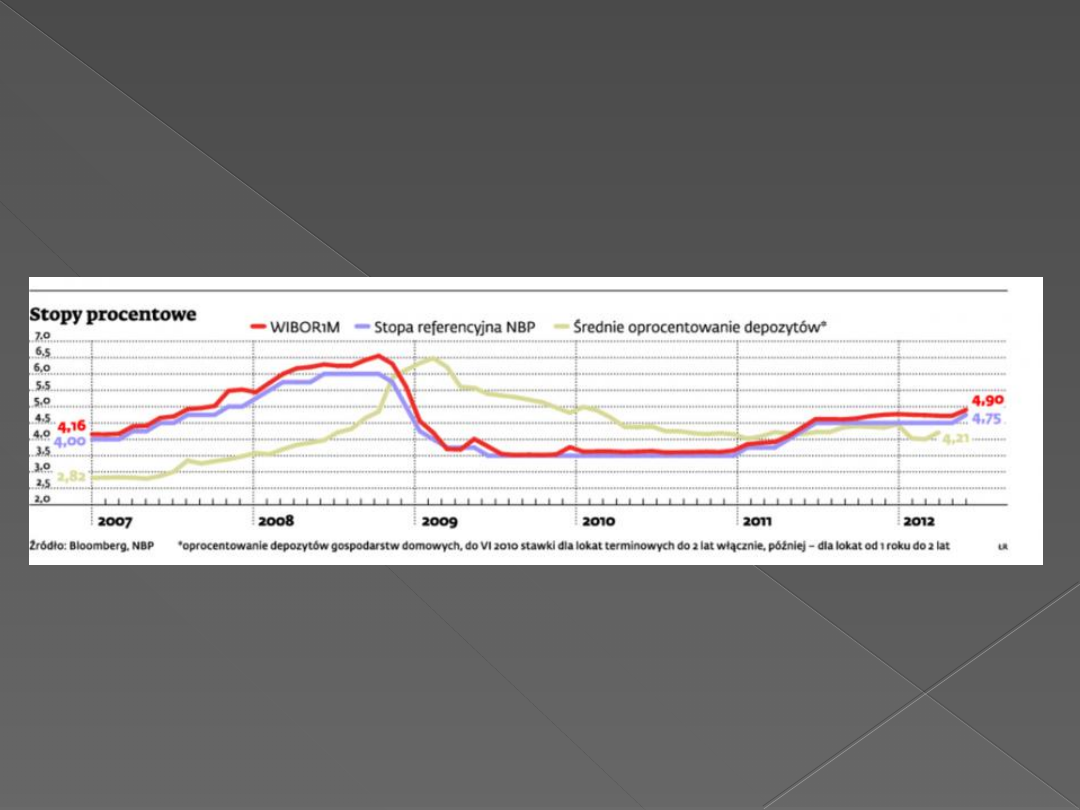The width and height of the screenshot is (1080, 810).
Task: Click the WIBOR1M legend label
Action: [x=305, y=326]
